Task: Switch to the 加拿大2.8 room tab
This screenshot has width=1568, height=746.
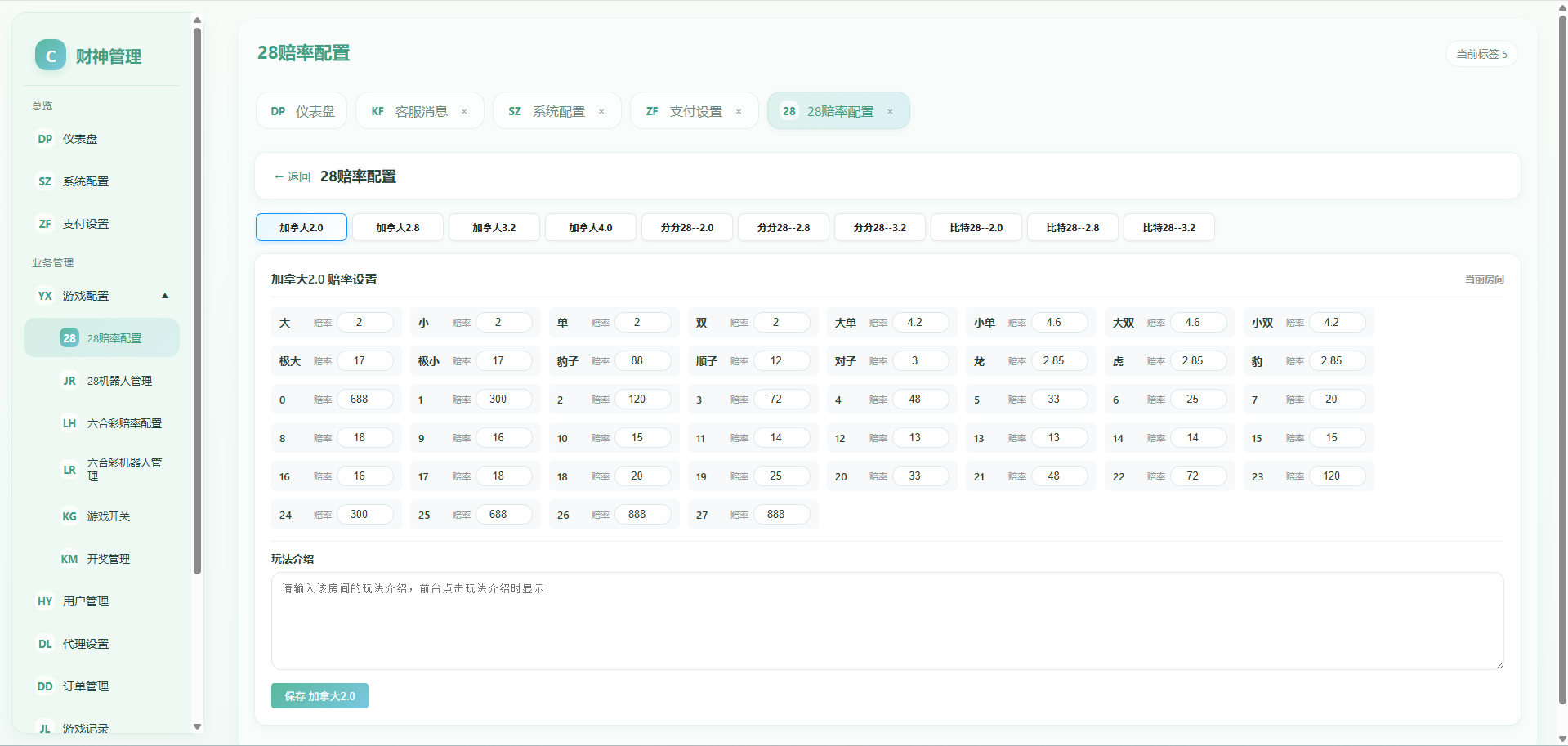Action: (x=398, y=227)
